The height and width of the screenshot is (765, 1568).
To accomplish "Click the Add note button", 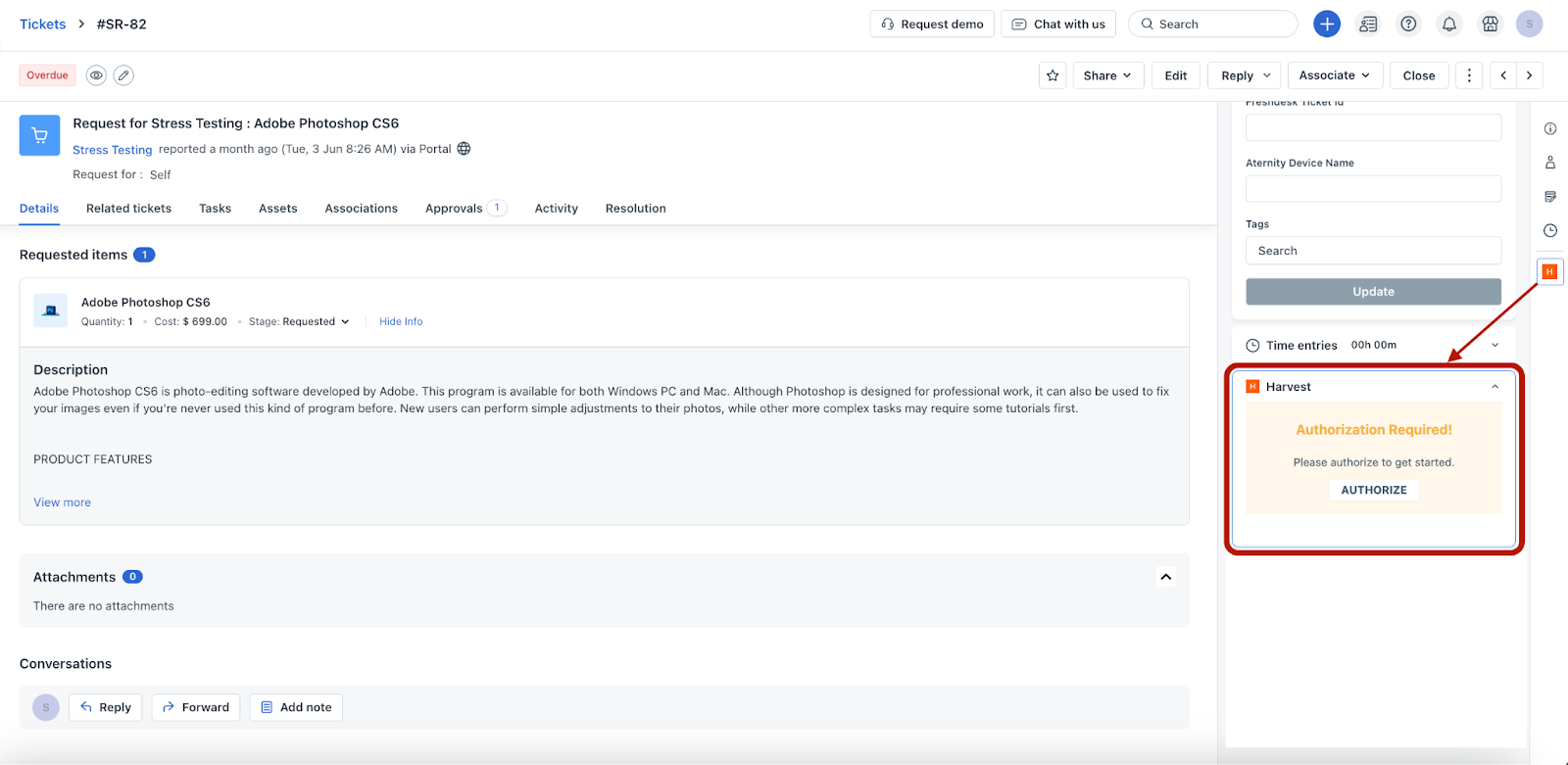I will [296, 707].
